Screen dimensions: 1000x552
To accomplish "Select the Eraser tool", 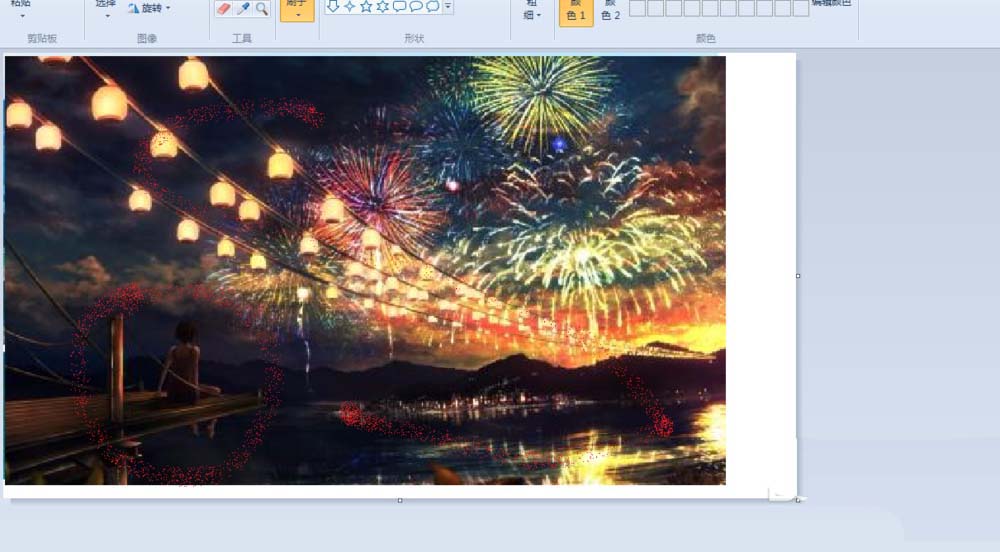I will tap(224, 8).
